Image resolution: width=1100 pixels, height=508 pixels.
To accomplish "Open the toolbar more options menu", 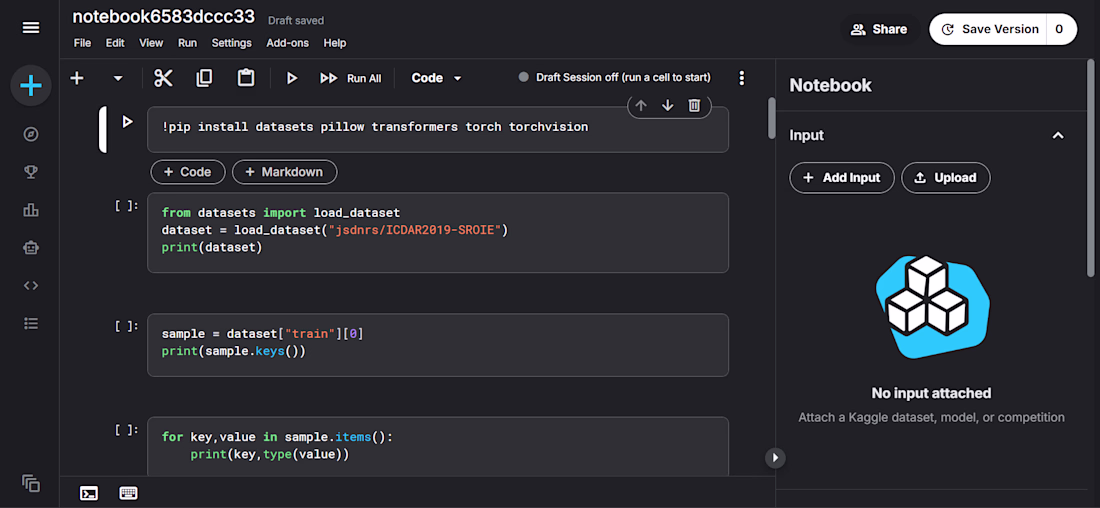I will (x=742, y=78).
